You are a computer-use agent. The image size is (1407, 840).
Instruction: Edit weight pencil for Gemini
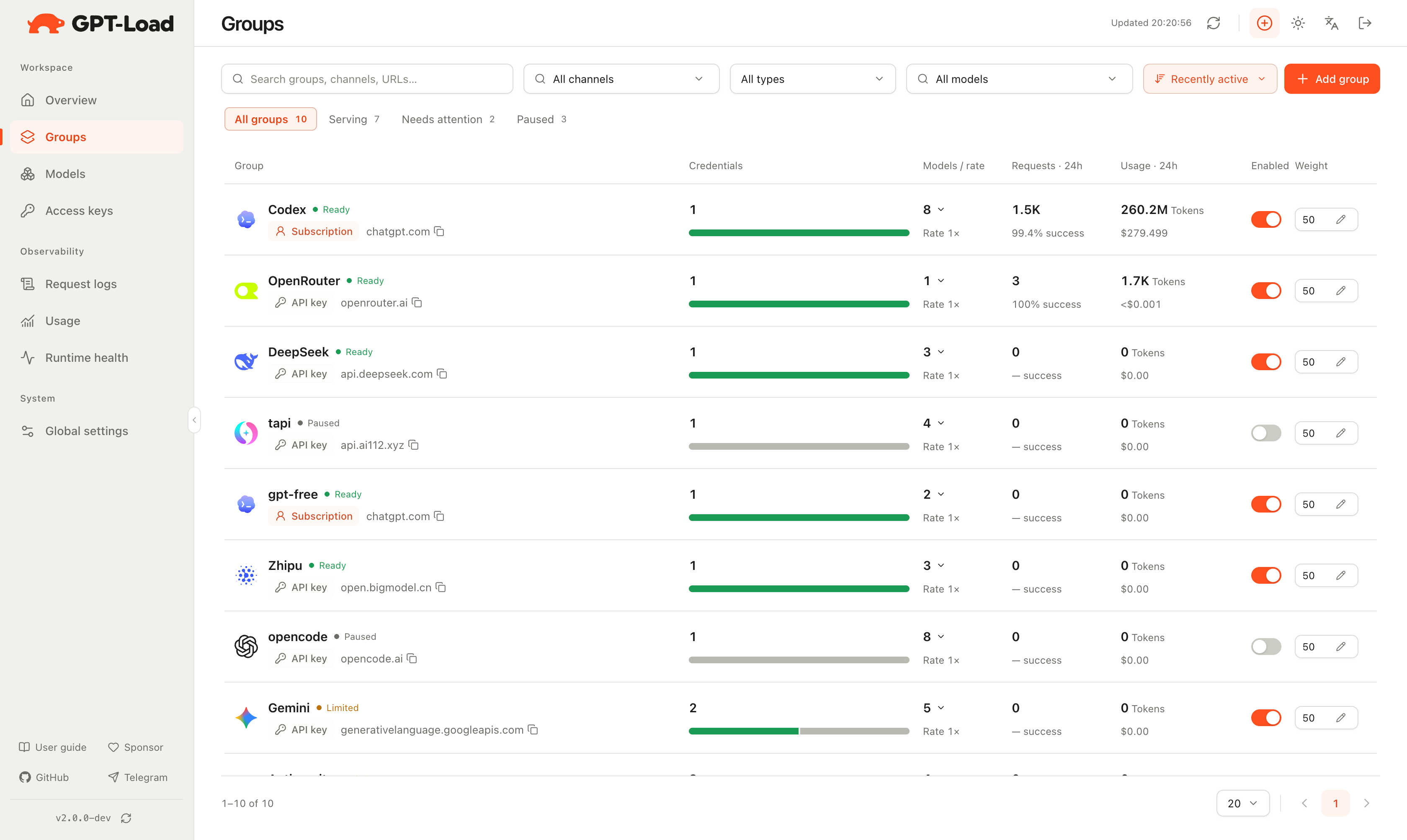click(x=1341, y=718)
